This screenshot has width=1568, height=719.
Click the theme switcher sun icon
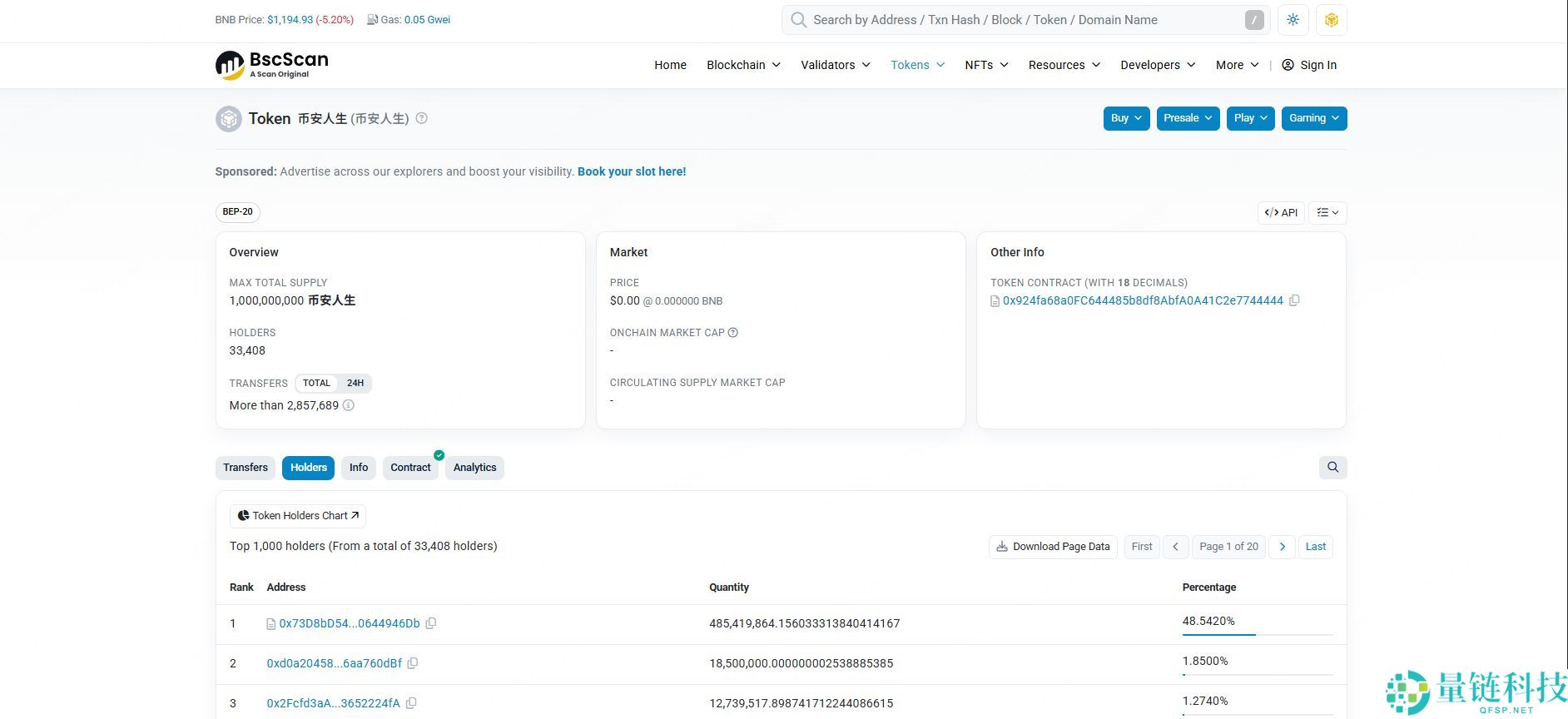1293,20
